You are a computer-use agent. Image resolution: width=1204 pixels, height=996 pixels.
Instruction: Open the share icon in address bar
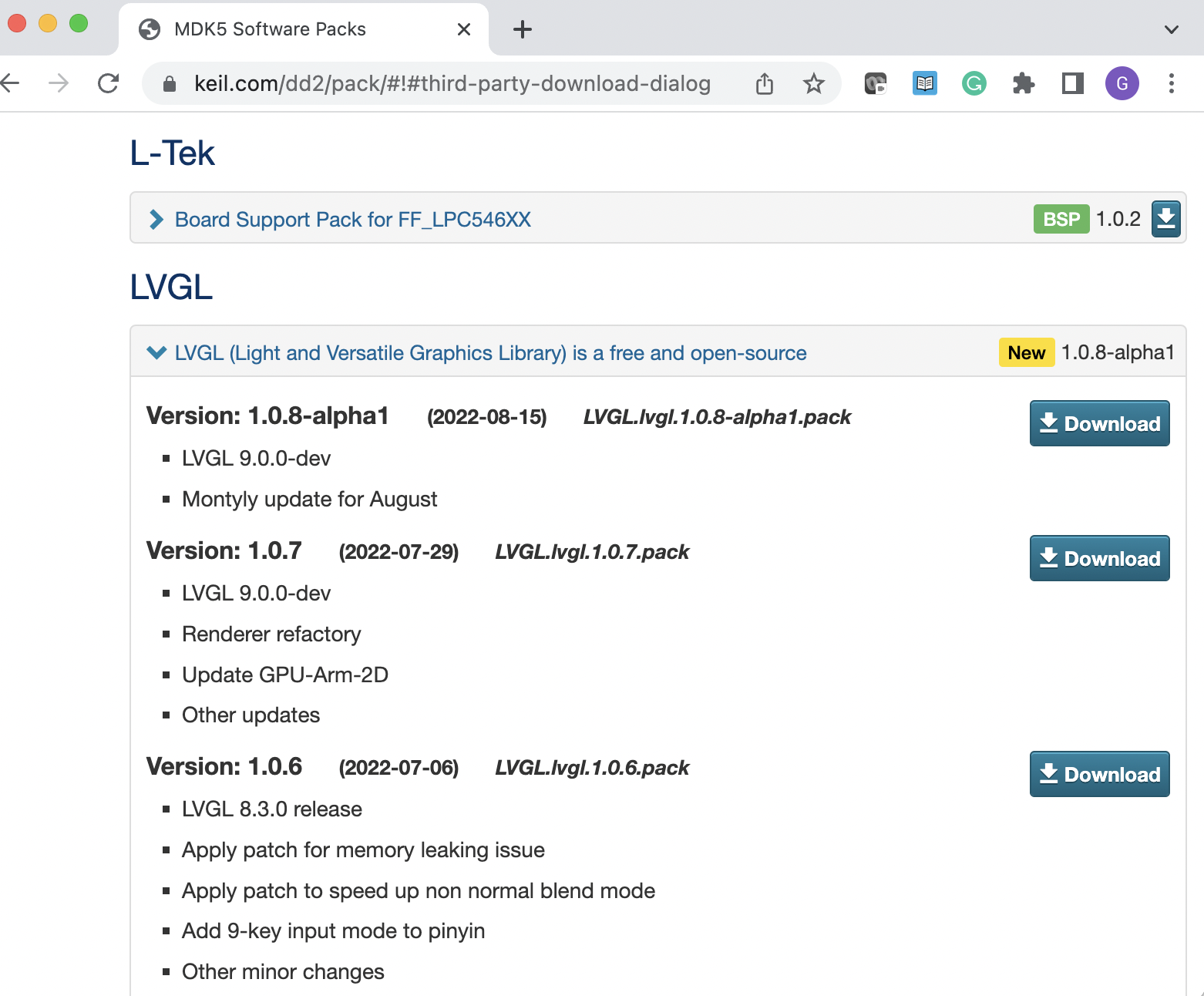[764, 83]
